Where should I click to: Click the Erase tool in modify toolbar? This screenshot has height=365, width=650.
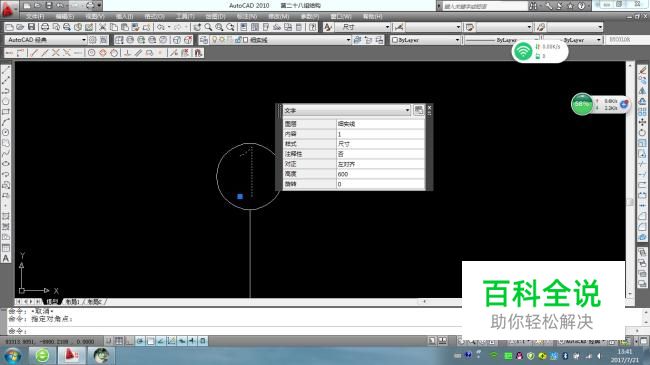pyautogui.click(x=643, y=70)
